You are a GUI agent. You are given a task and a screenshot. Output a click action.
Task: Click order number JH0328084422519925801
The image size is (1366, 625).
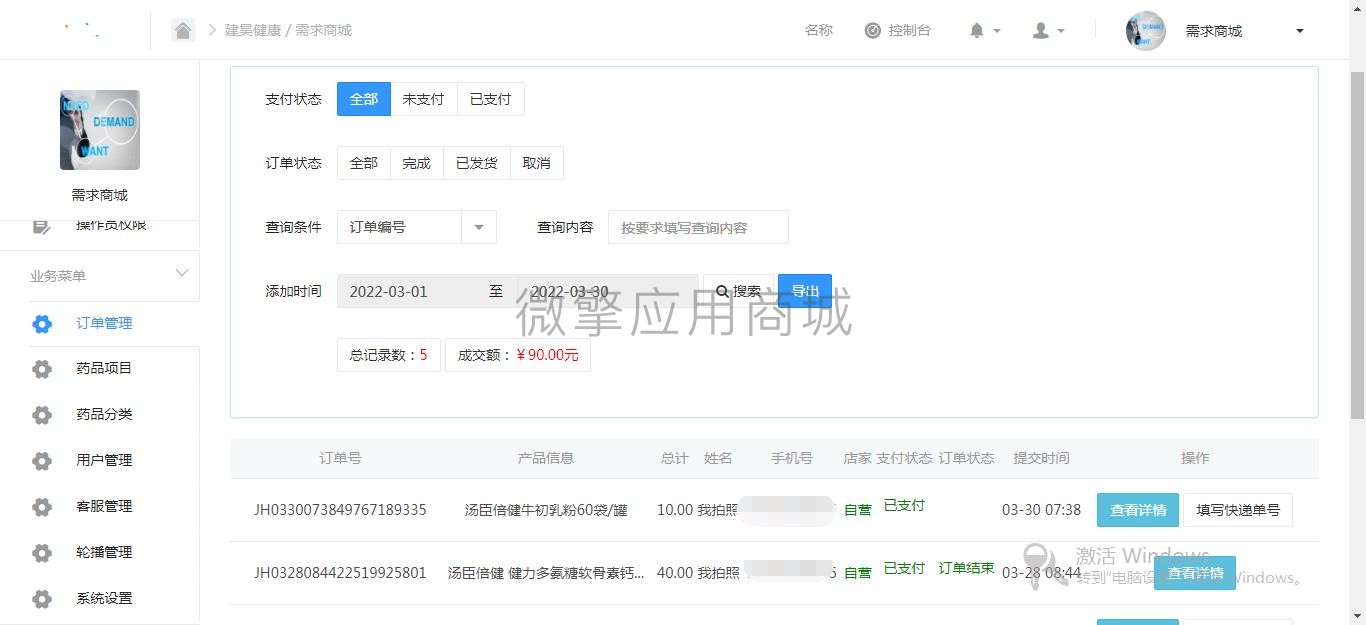click(340, 573)
